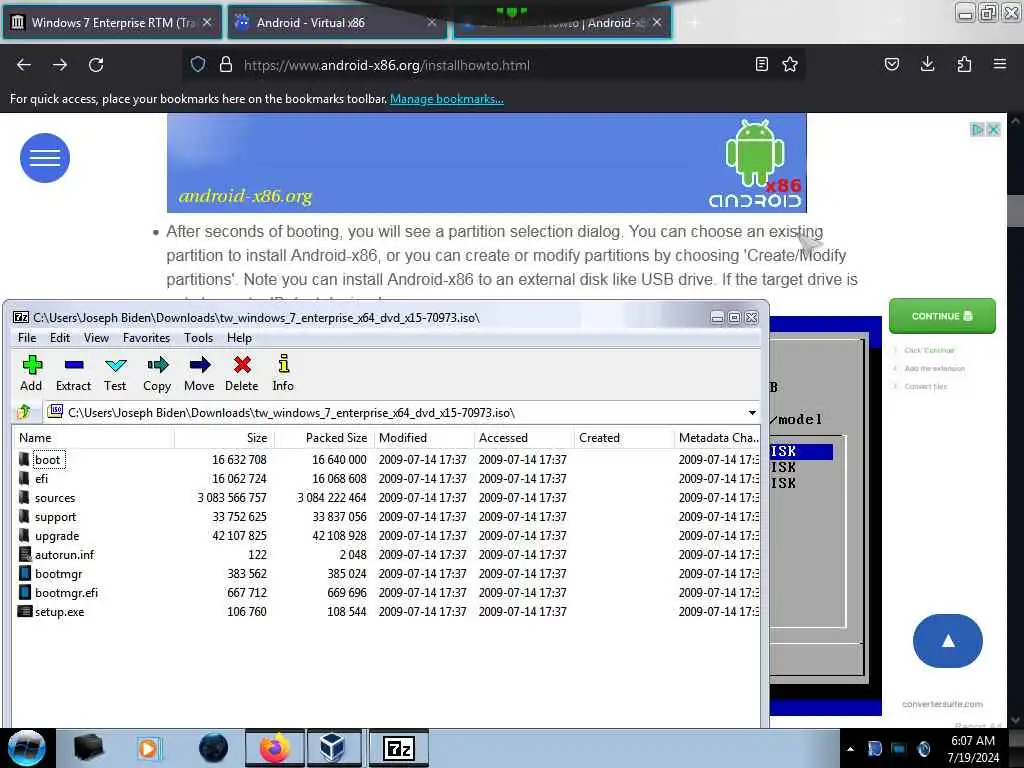Show hidden system tray icons
This screenshot has height=768, width=1024.
850,749
